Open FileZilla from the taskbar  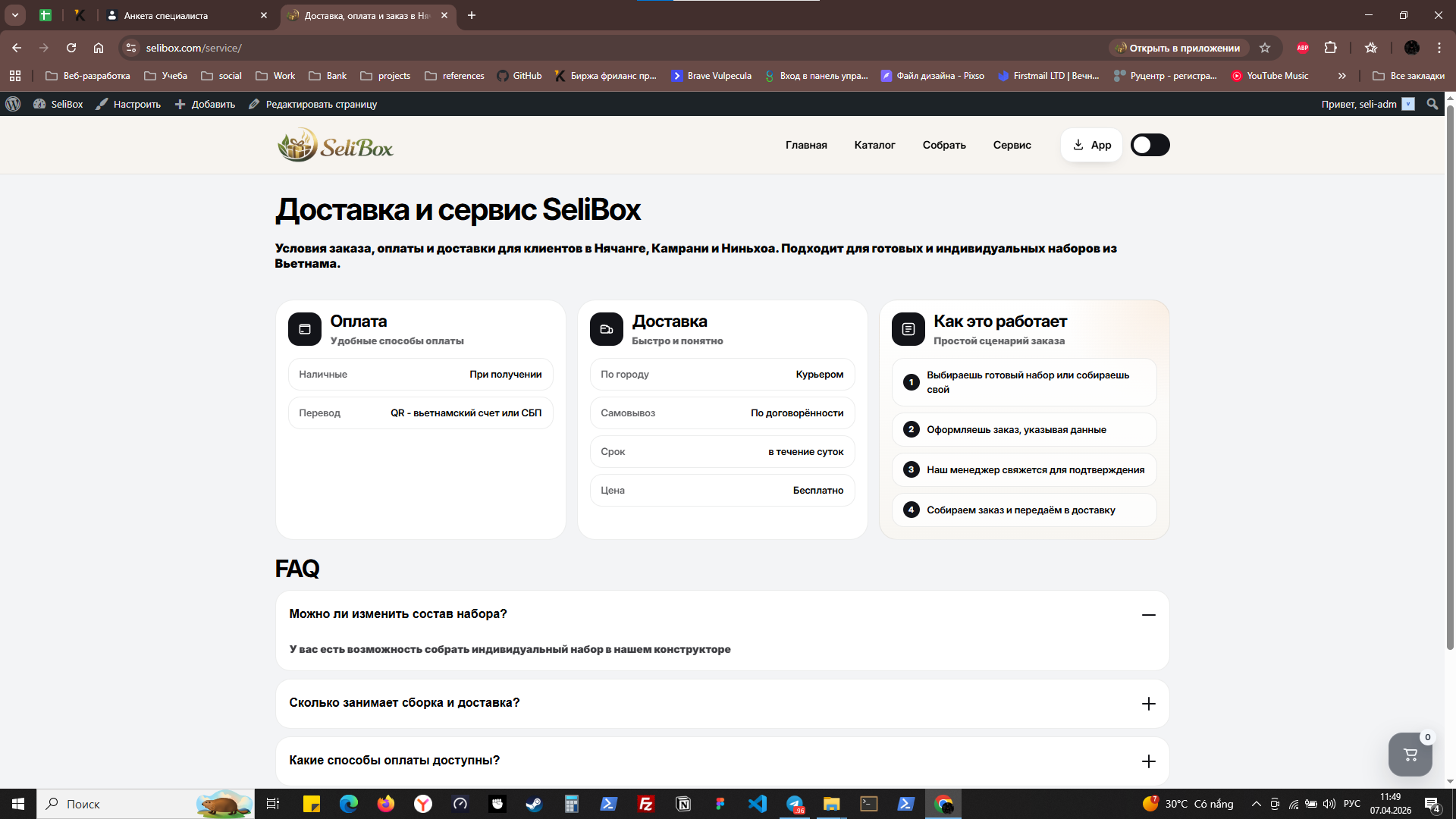tap(646, 804)
